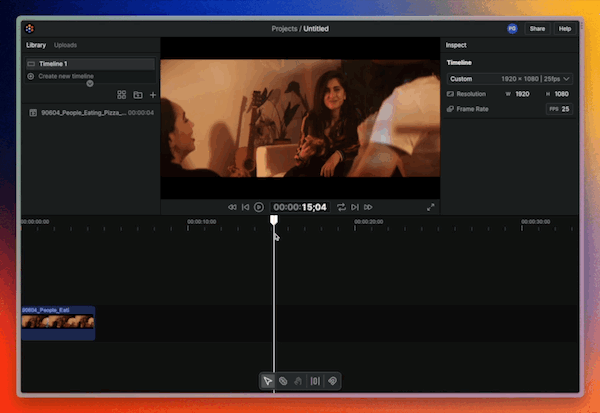Click the Share button
Screen dimensions: 600x413
point(537,29)
